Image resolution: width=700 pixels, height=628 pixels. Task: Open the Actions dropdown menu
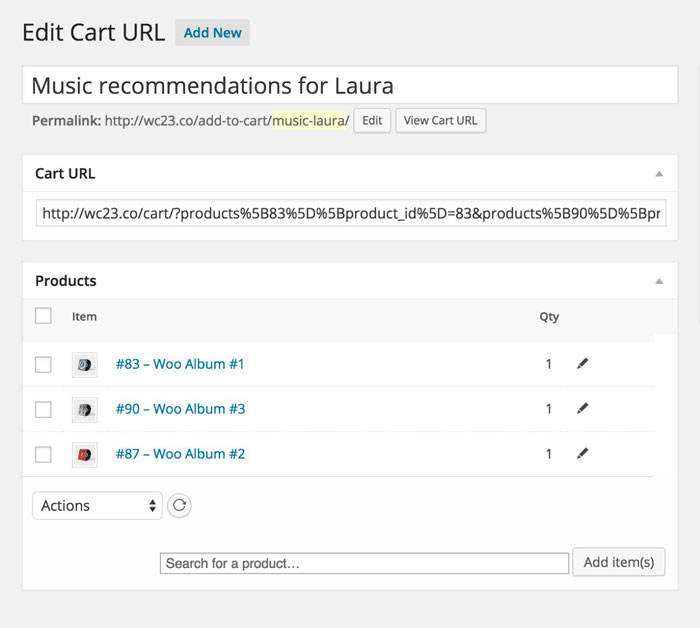click(x=97, y=505)
